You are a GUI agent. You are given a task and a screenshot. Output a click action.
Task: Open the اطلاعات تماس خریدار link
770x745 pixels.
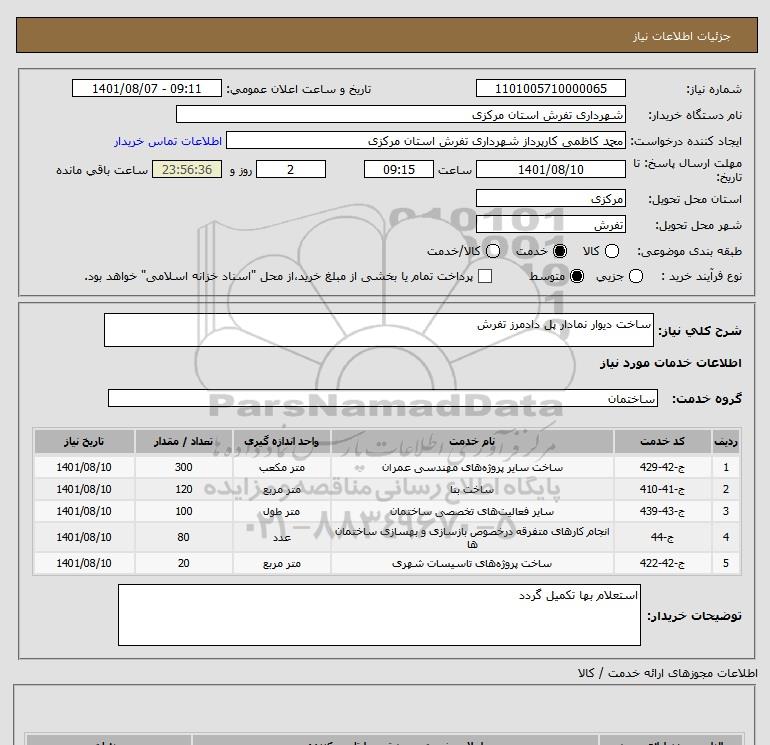click(168, 141)
